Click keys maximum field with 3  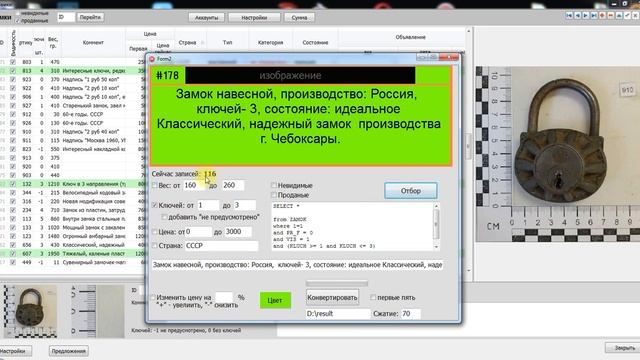tap(244, 205)
